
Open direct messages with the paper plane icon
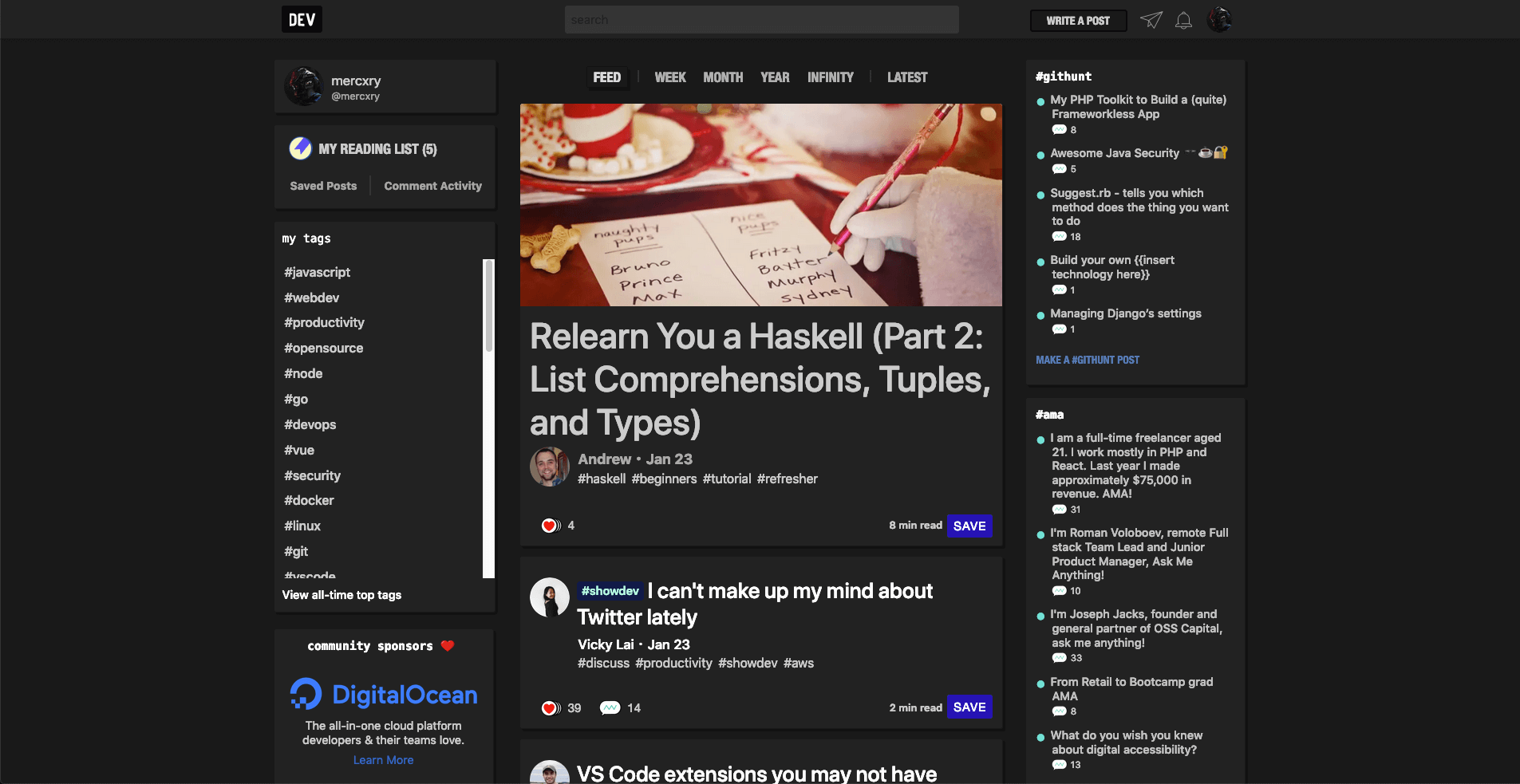click(x=1151, y=21)
